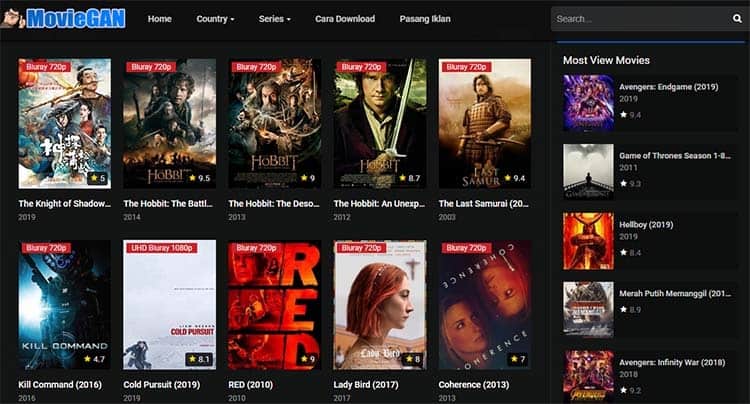This screenshot has width=750, height=404.
Task: Open Coherence poster
Action: point(485,305)
